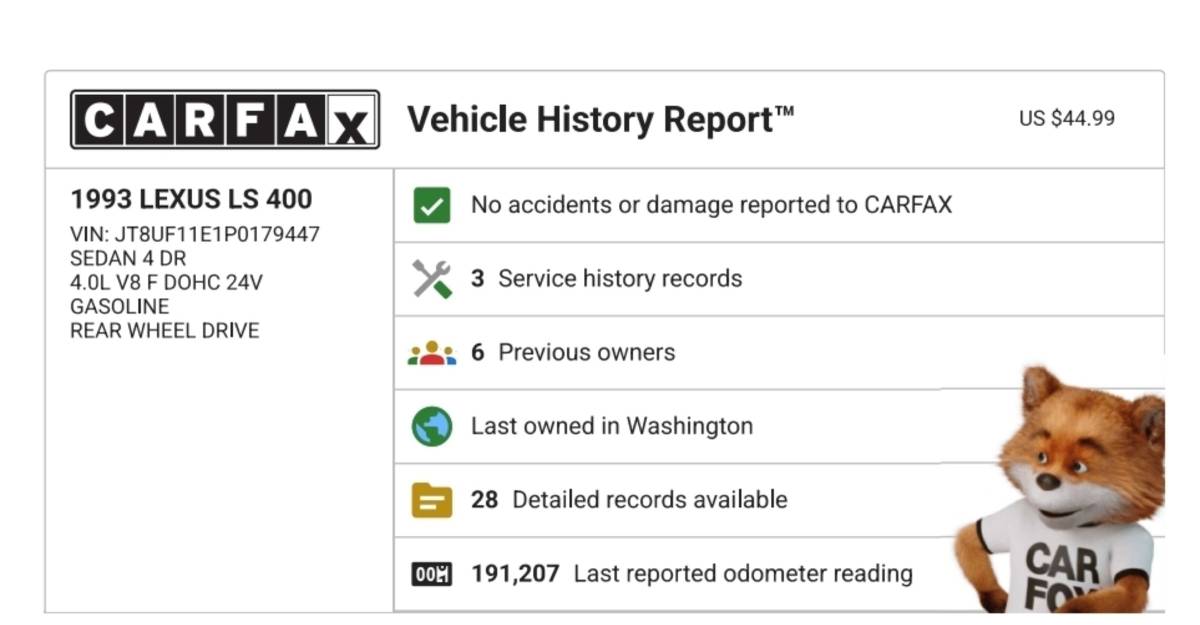1200x625 pixels.
Task: Click the green checkmark no-accidents icon
Action: point(432,205)
